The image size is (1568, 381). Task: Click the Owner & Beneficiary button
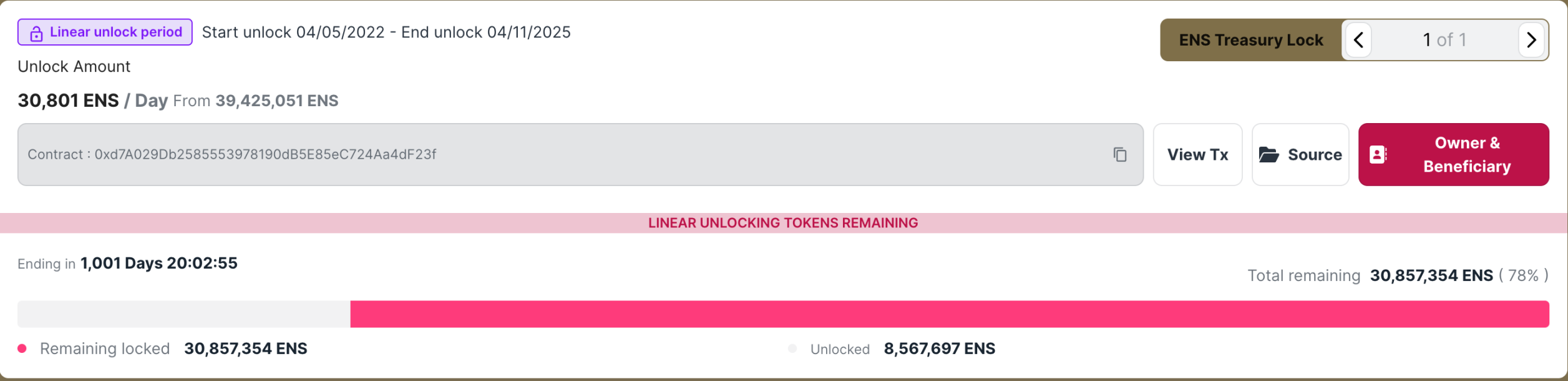click(1453, 154)
